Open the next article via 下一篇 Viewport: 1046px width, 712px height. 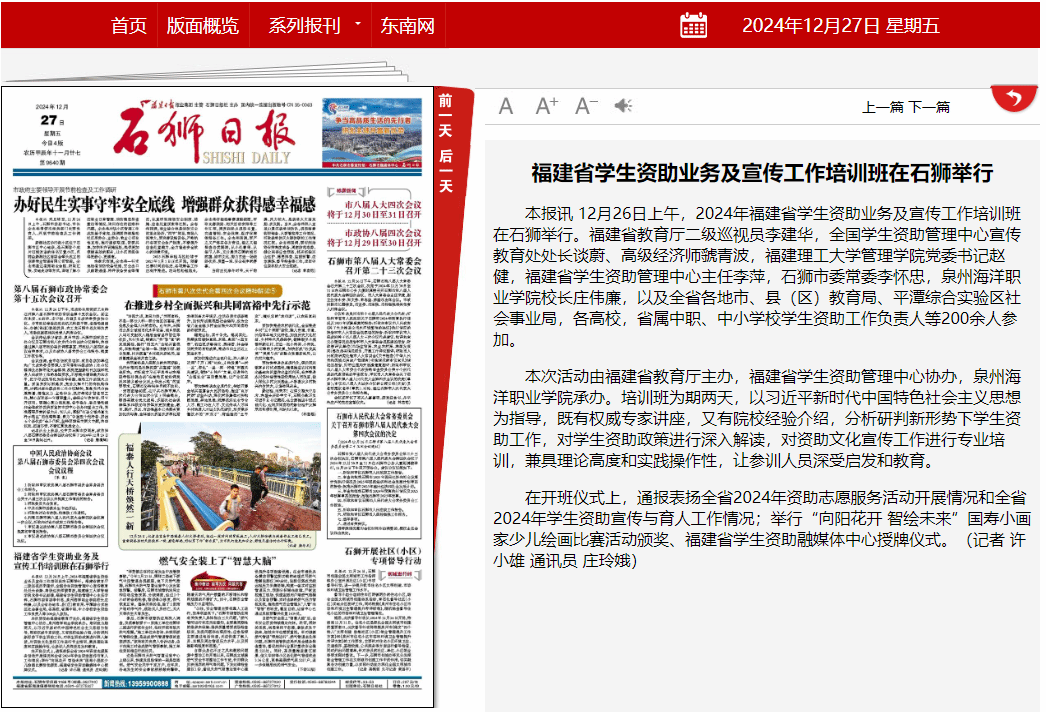click(x=929, y=107)
